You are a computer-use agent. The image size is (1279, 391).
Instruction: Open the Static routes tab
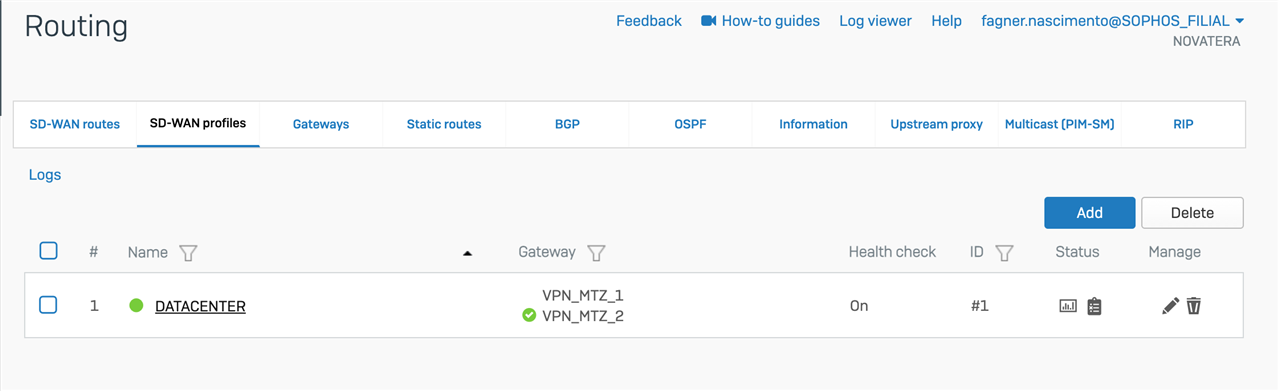pos(444,124)
